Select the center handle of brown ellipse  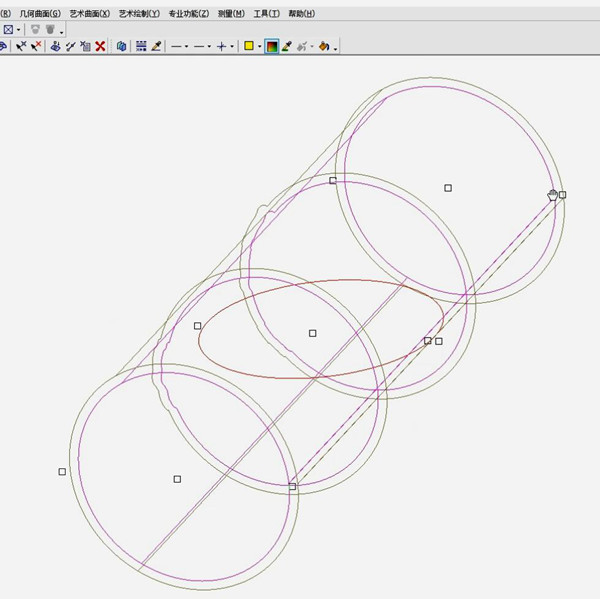(312, 333)
